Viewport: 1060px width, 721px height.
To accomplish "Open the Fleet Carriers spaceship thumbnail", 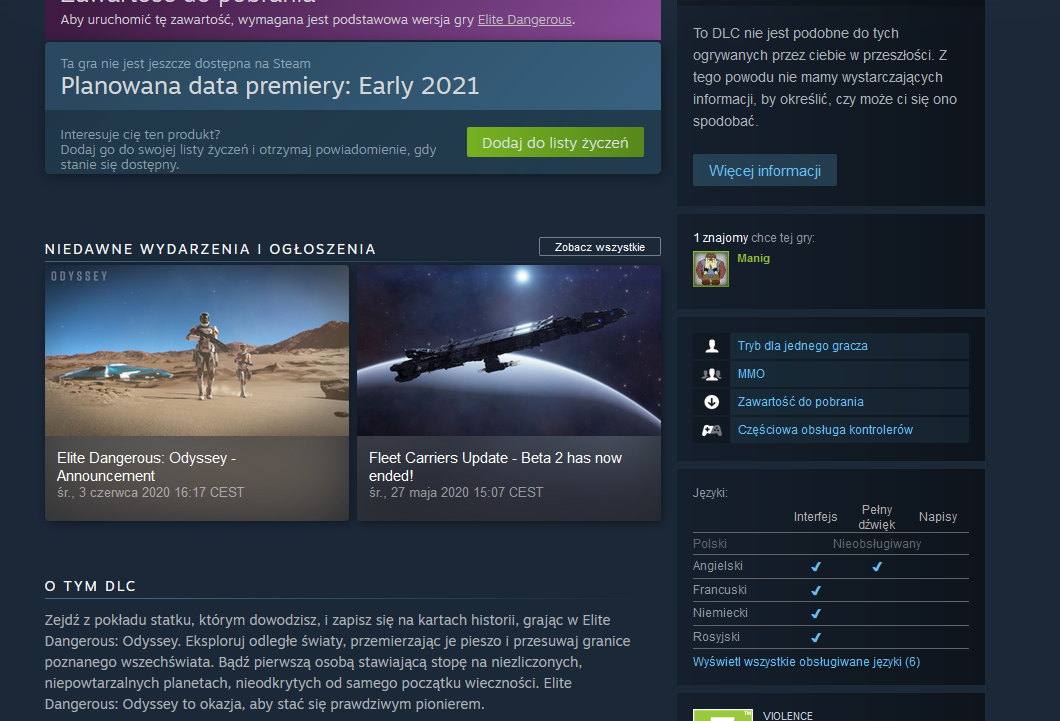I will click(509, 350).
